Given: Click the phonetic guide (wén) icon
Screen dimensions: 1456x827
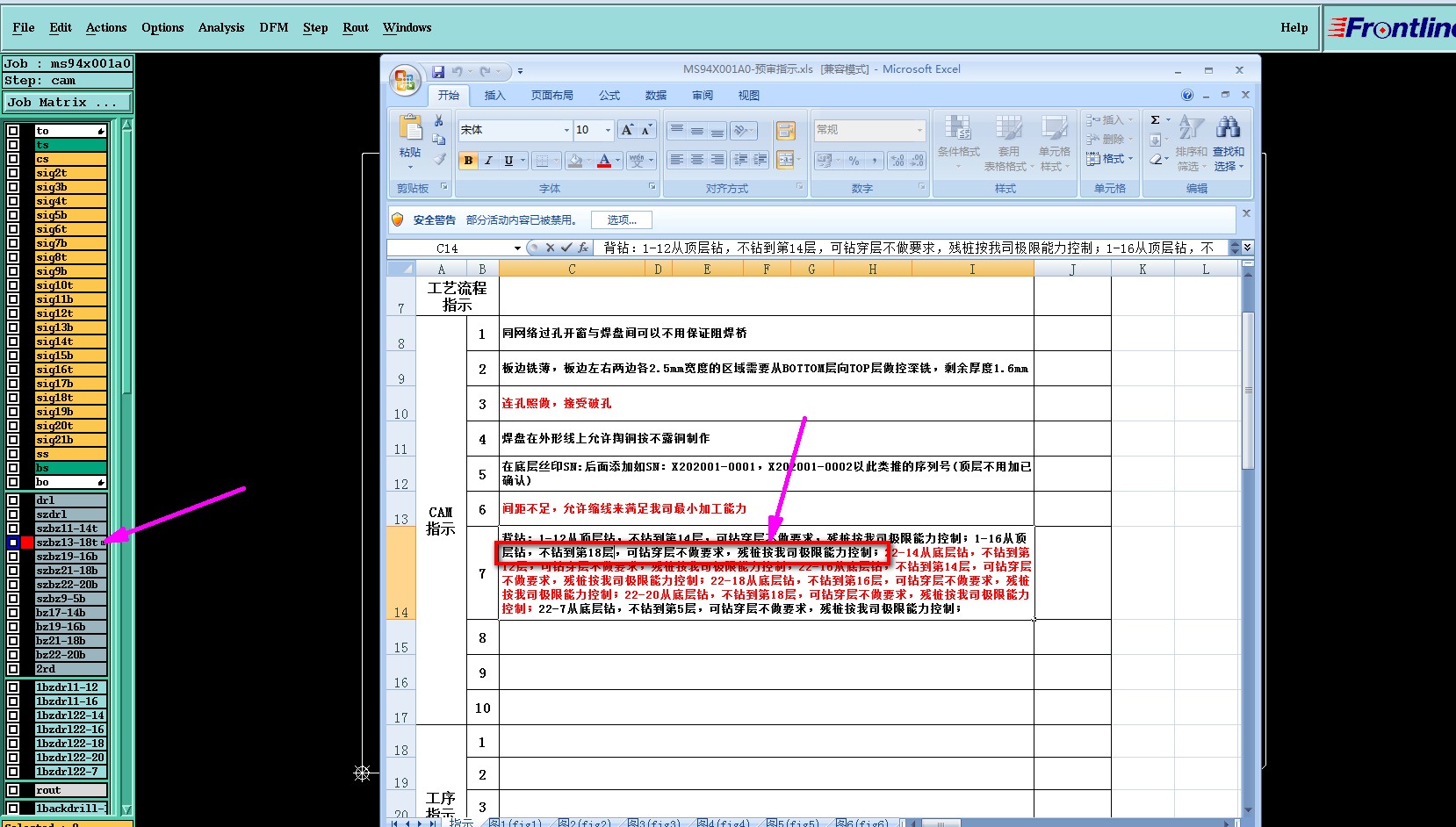Looking at the screenshot, I should [x=637, y=161].
